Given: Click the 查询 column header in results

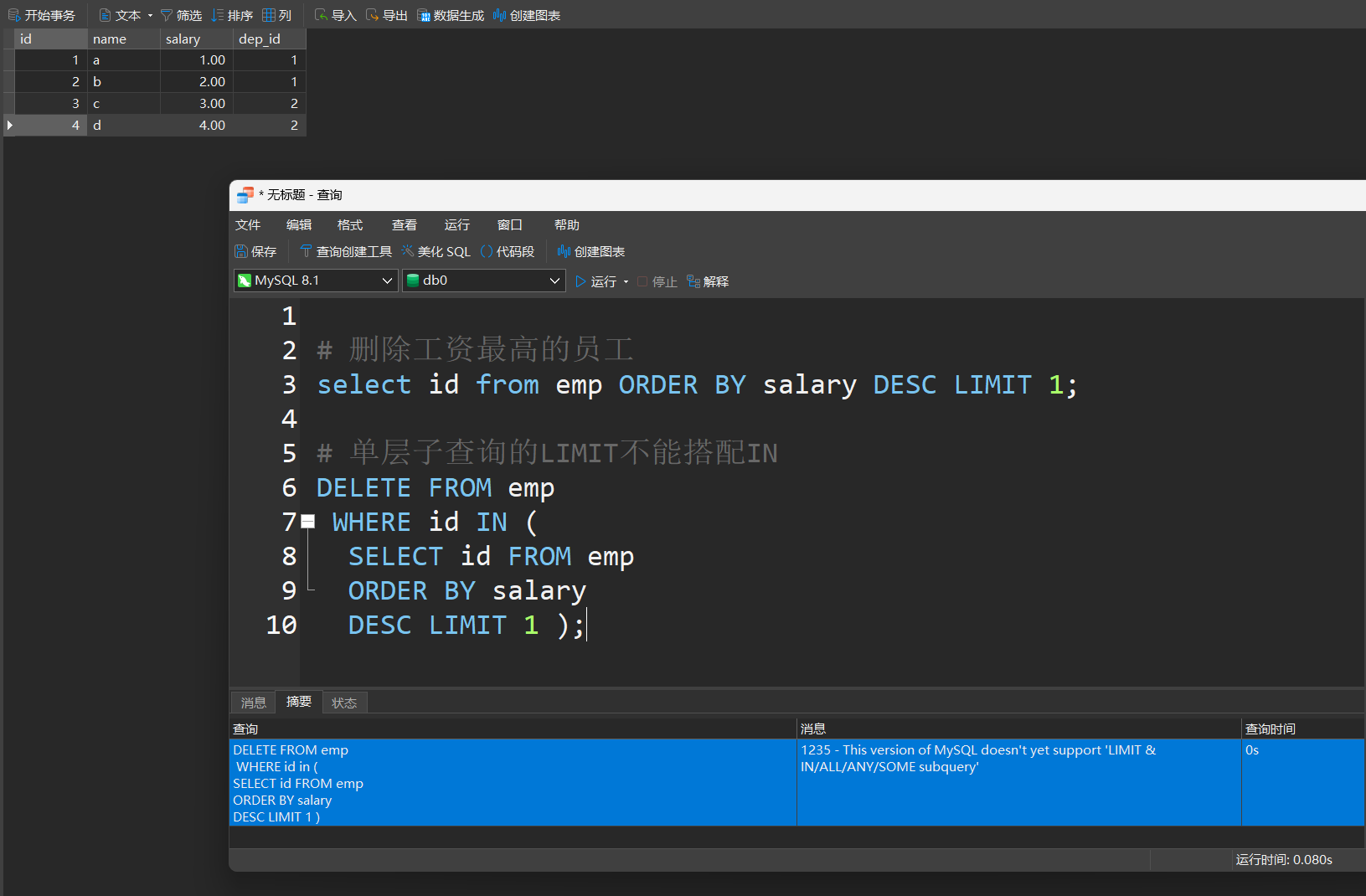Looking at the screenshot, I should coord(513,729).
